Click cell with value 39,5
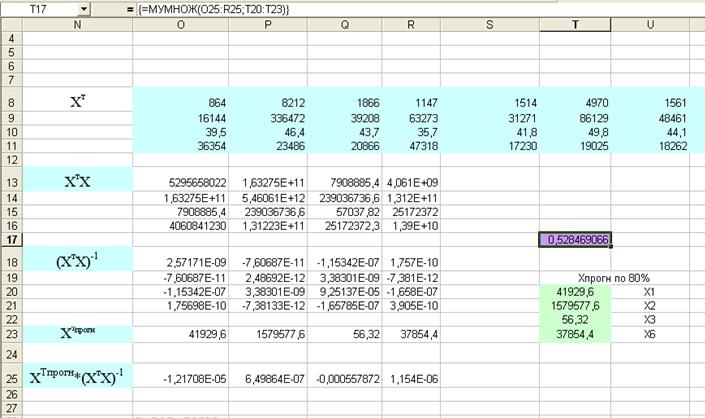This screenshot has height=418, width=705. coord(181,132)
